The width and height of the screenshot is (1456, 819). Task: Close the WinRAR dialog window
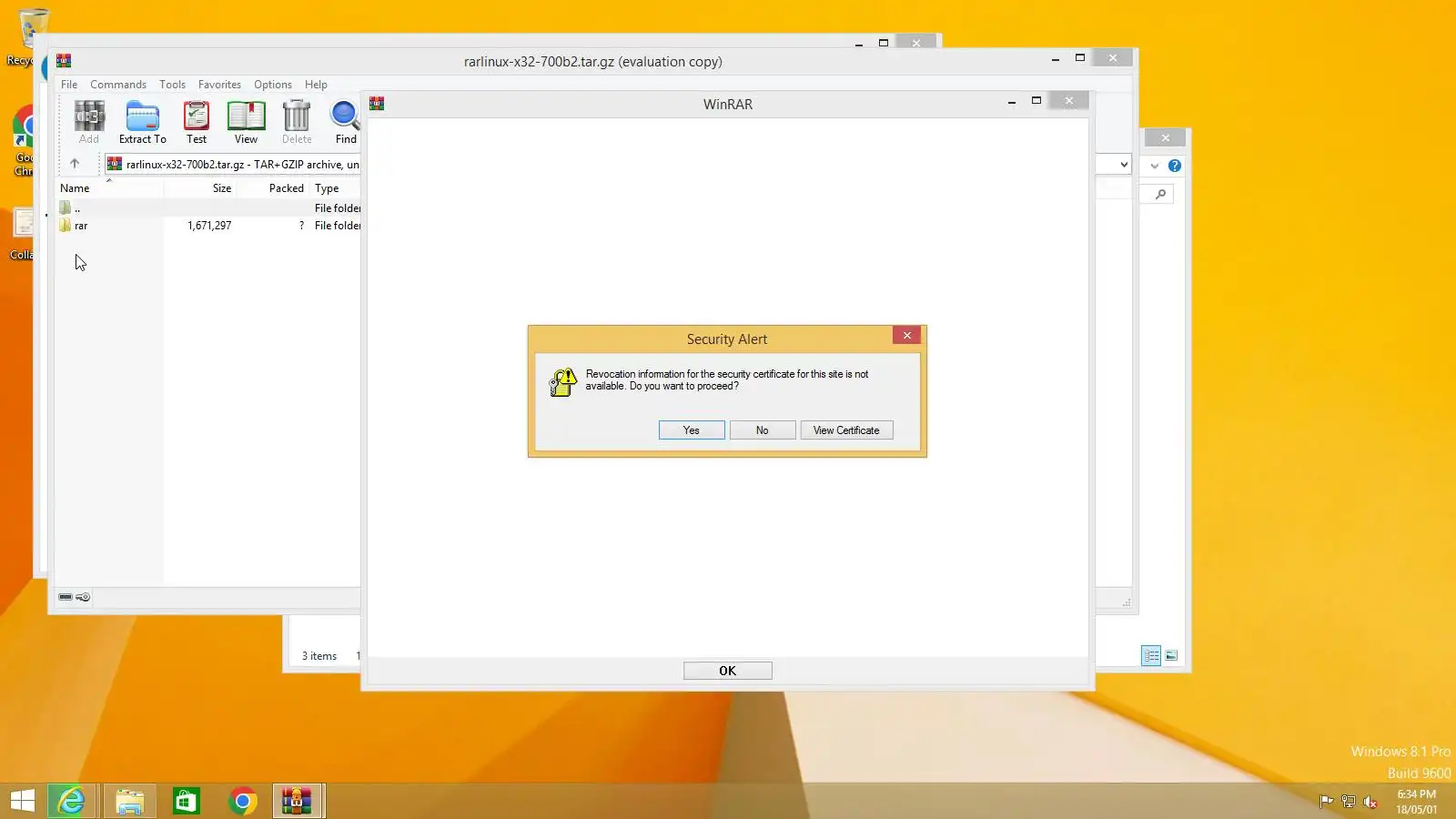(x=1069, y=101)
